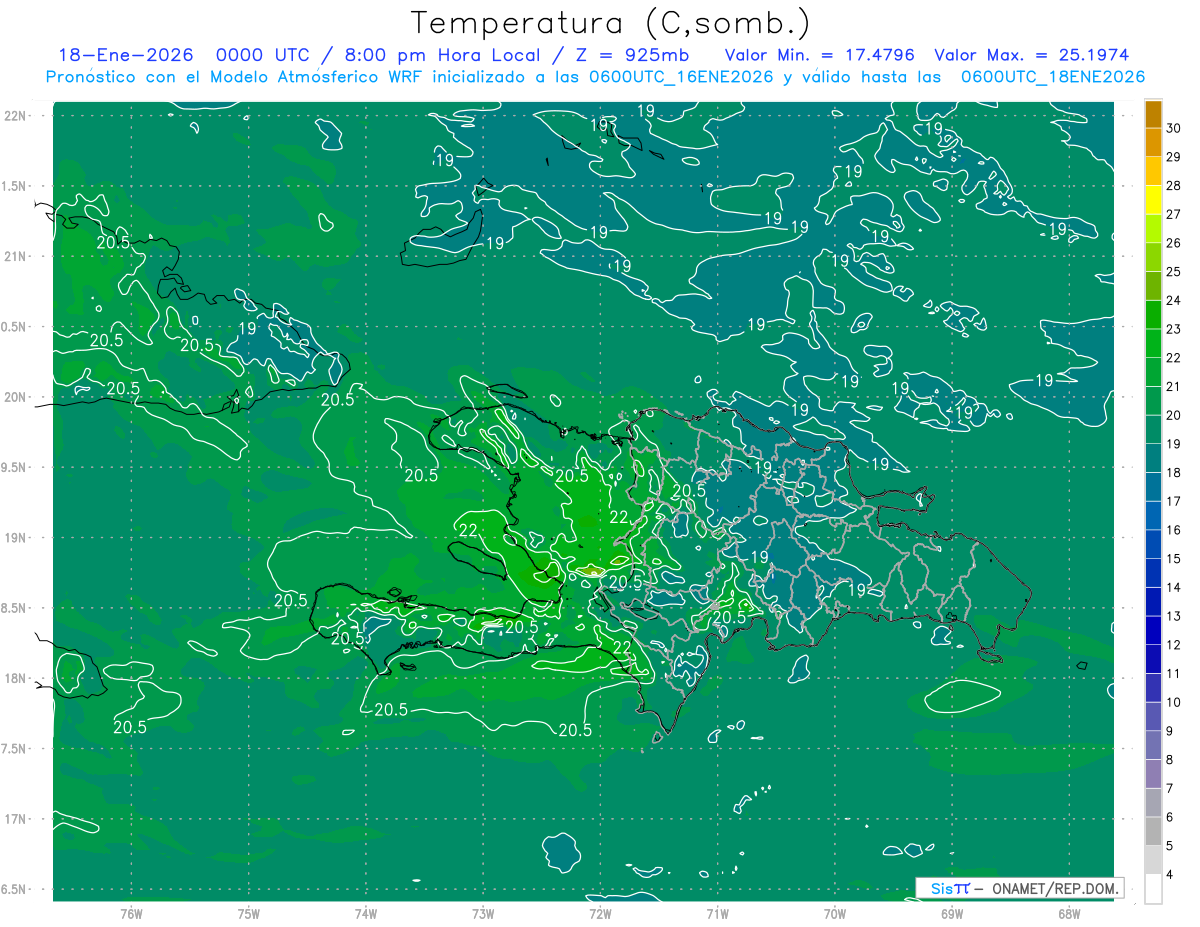Click the "19N" latitude axis label

click(x=16, y=538)
